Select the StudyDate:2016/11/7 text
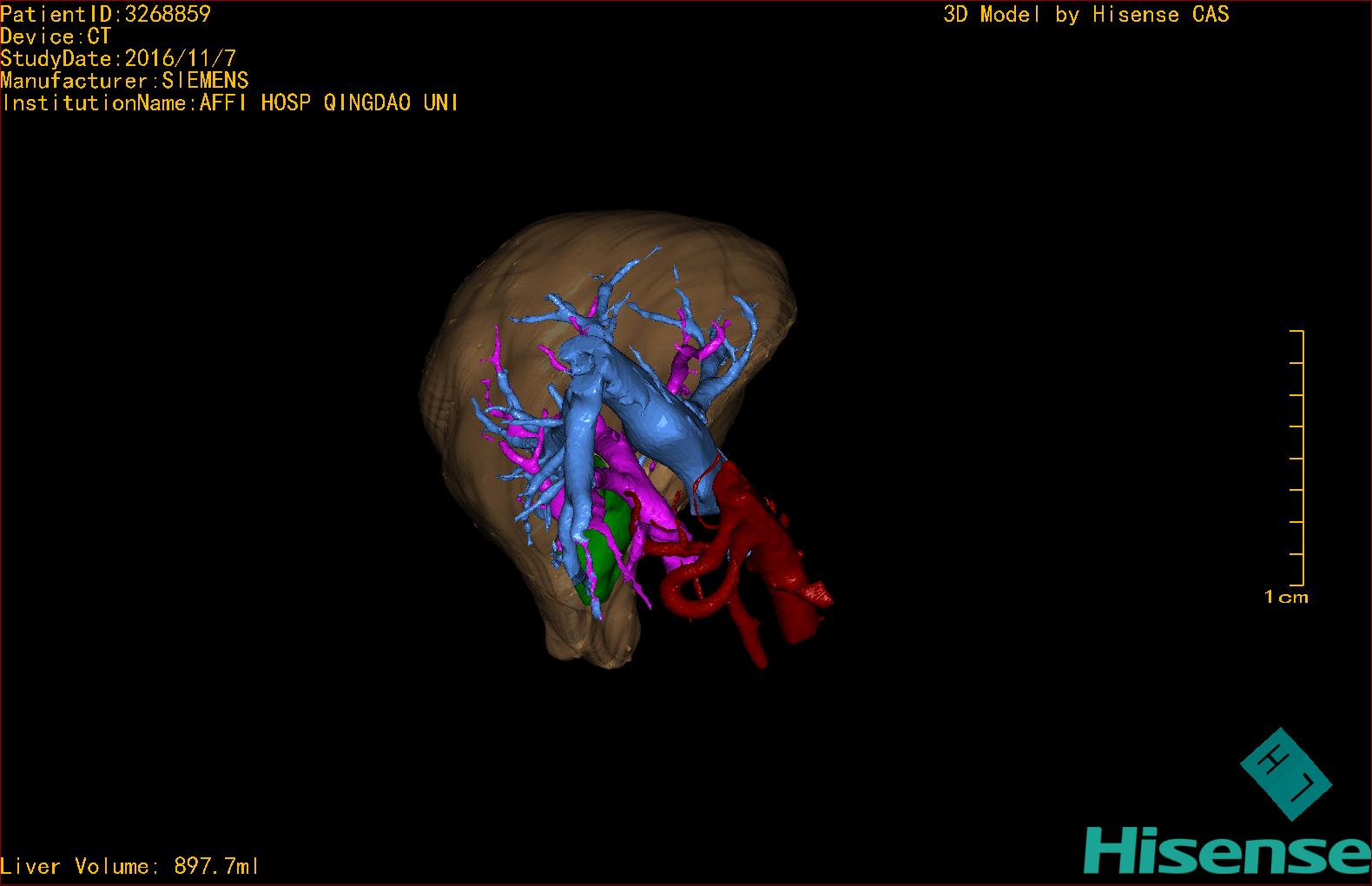Screen dimensions: 1372x886 [x=118, y=58]
